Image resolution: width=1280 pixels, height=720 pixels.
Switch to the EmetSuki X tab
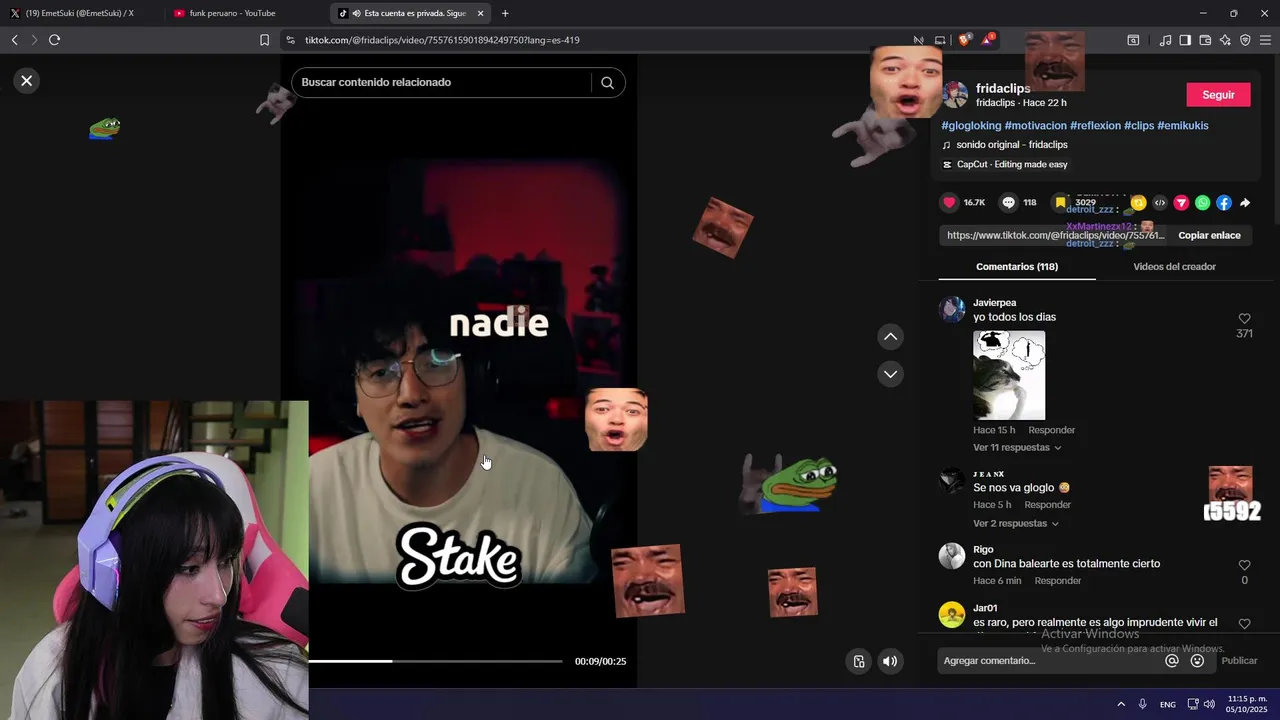tap(80, 13)
